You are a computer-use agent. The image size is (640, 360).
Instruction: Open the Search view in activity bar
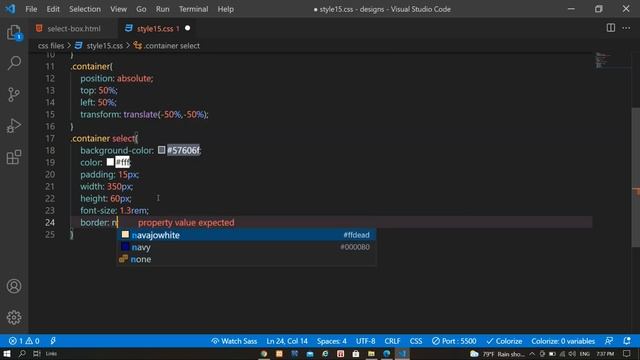14,63
